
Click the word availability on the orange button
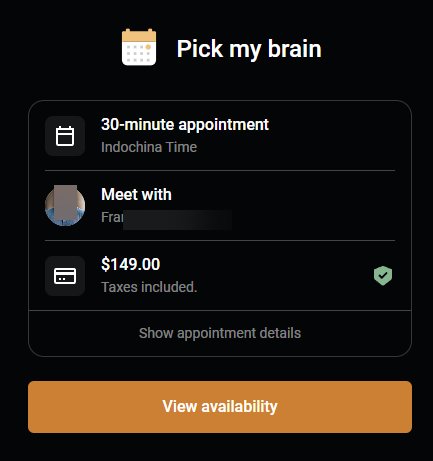(x=239, y=407)
